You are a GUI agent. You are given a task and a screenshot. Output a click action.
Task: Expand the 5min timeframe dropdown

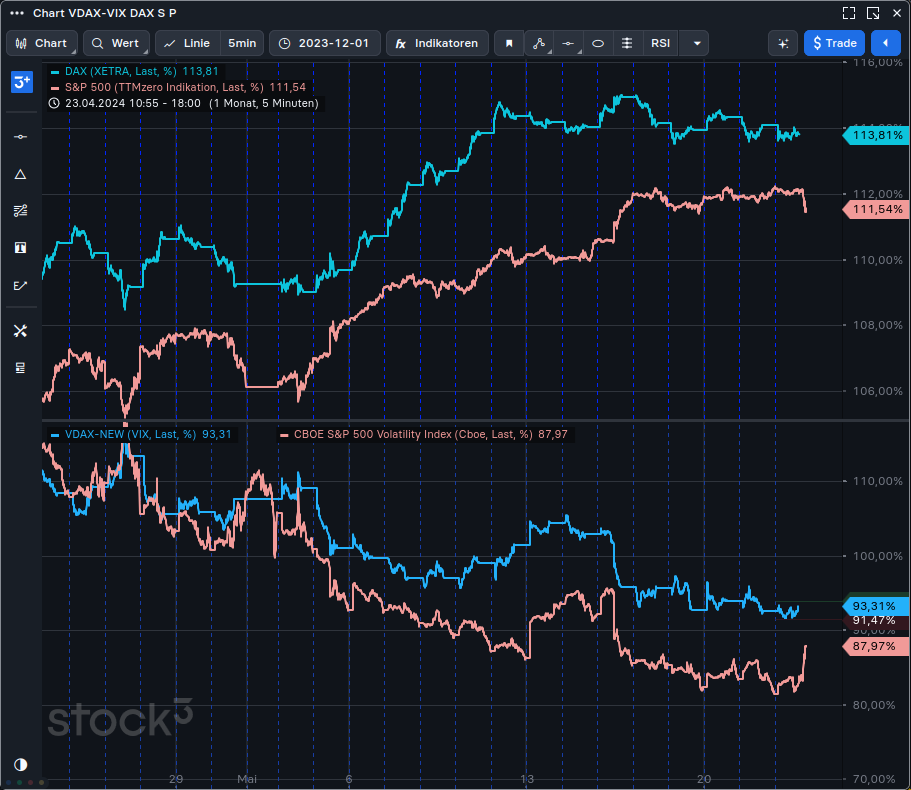click(241, 43)
